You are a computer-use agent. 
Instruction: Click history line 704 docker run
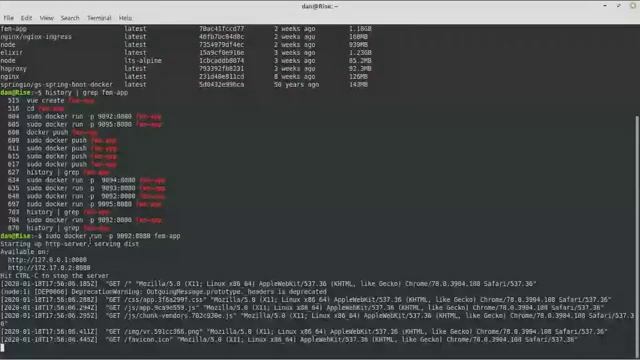click(84, 220)
